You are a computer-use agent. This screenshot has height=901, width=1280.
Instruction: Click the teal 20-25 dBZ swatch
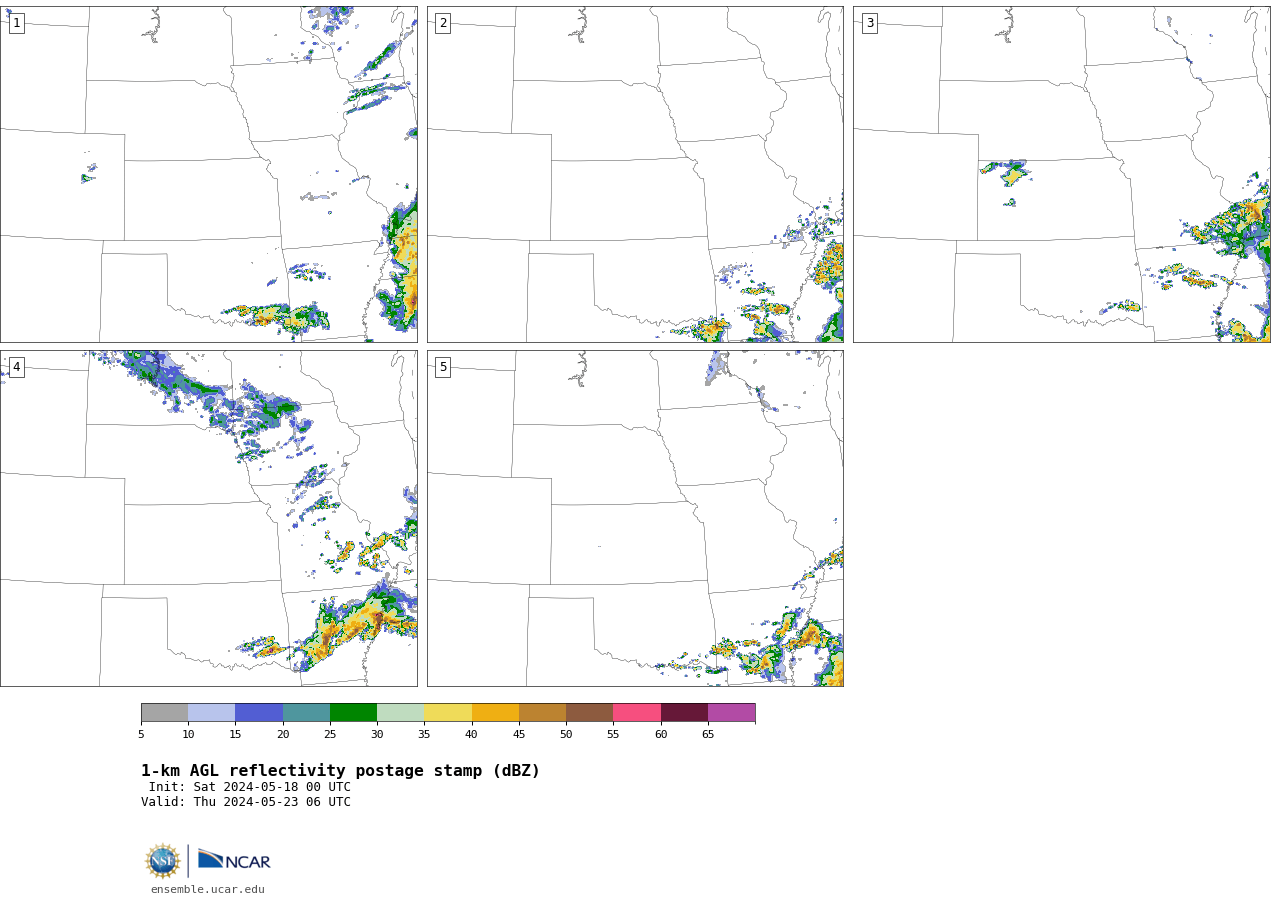tap(306, 713)
